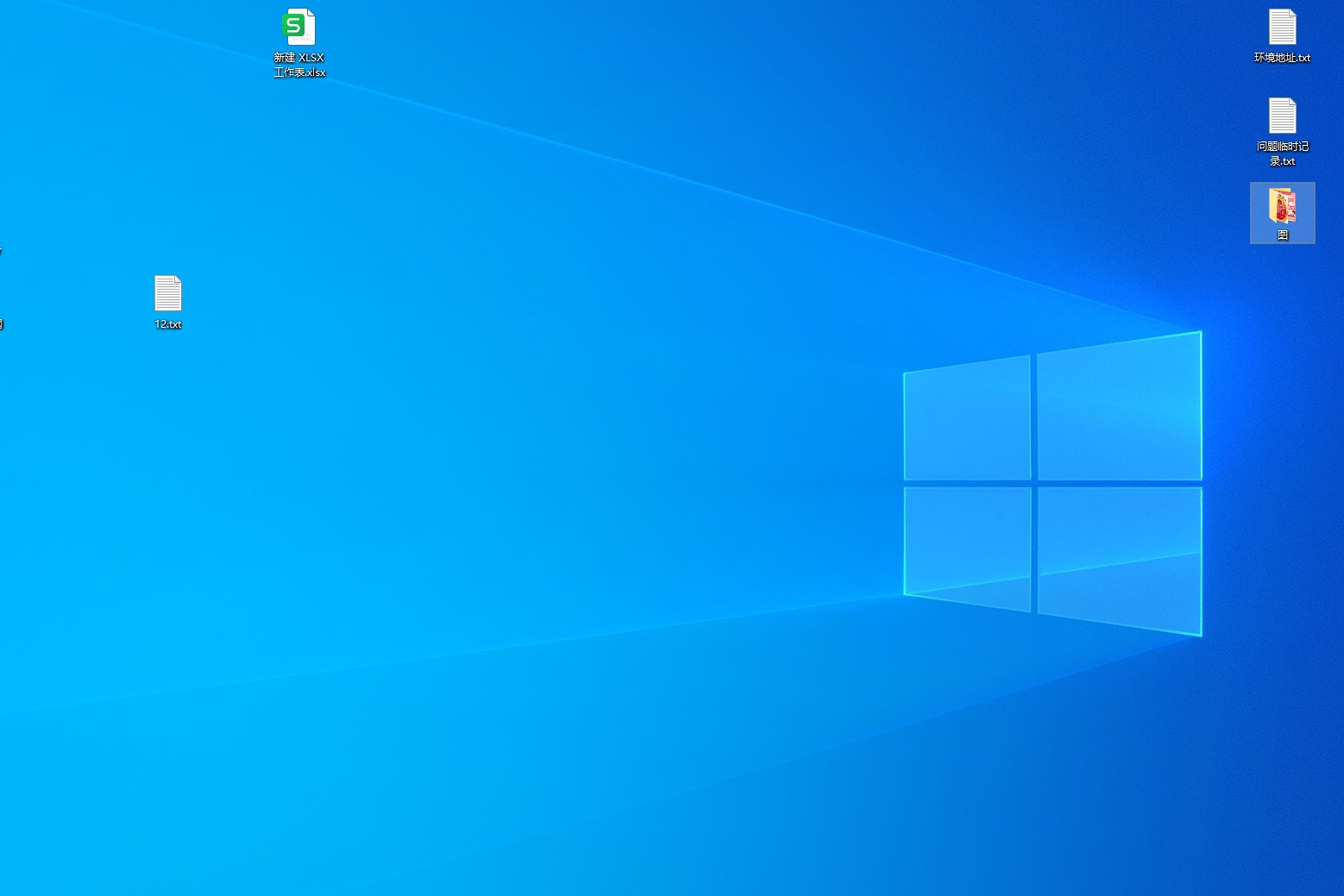The height and width of the screenshot is (896, 1344).
Task: Click the bottom-right pane of Windows logo
Action: click(x=1119, y=557)
